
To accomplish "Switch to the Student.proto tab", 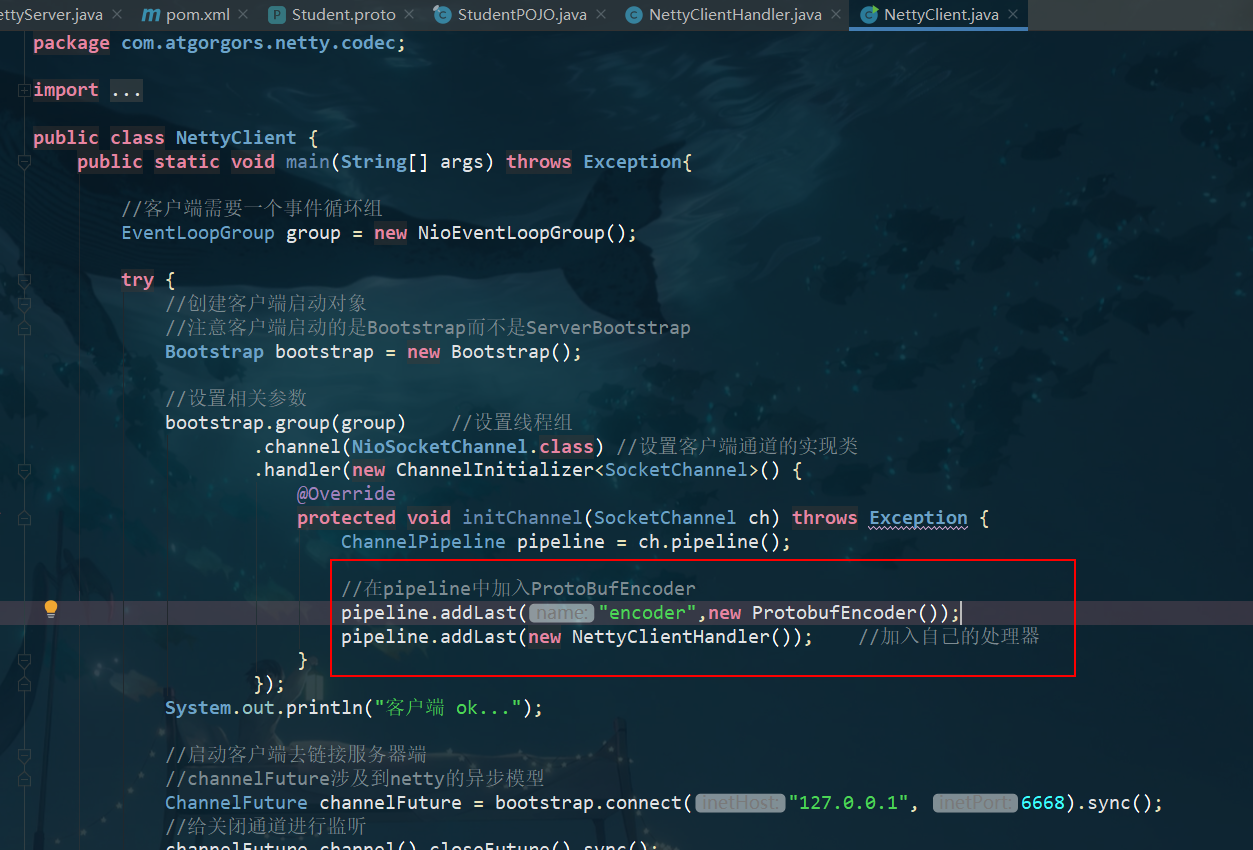I will (x=343, y=15).
